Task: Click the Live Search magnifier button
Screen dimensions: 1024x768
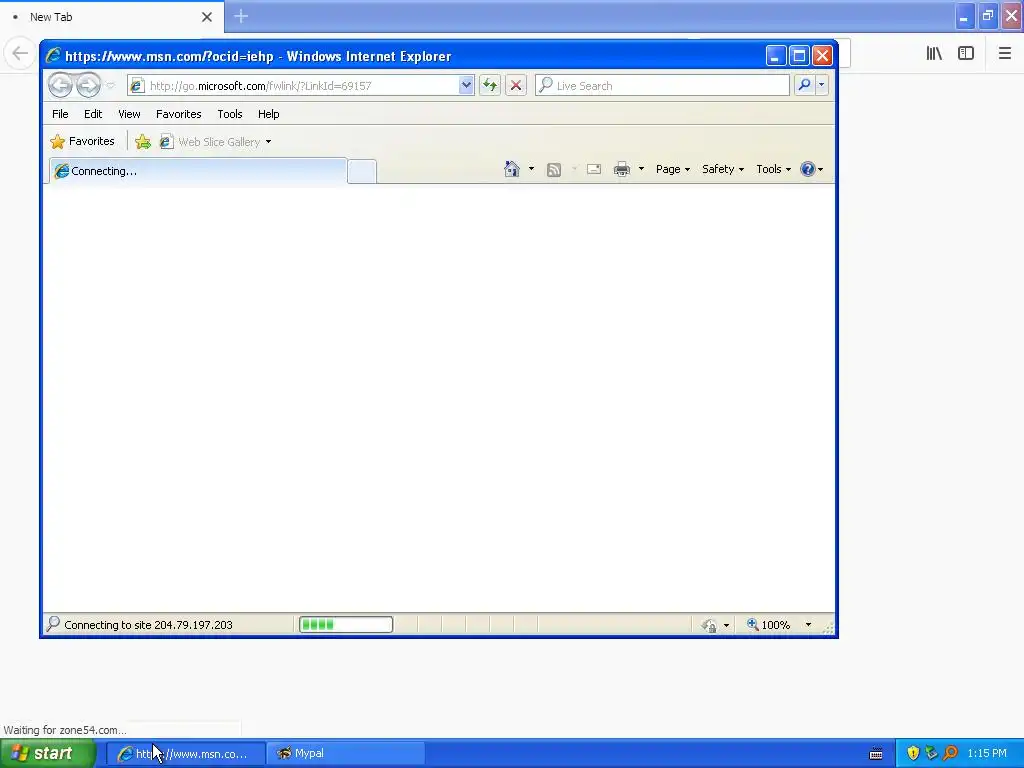Action: [x=804, y=86]
